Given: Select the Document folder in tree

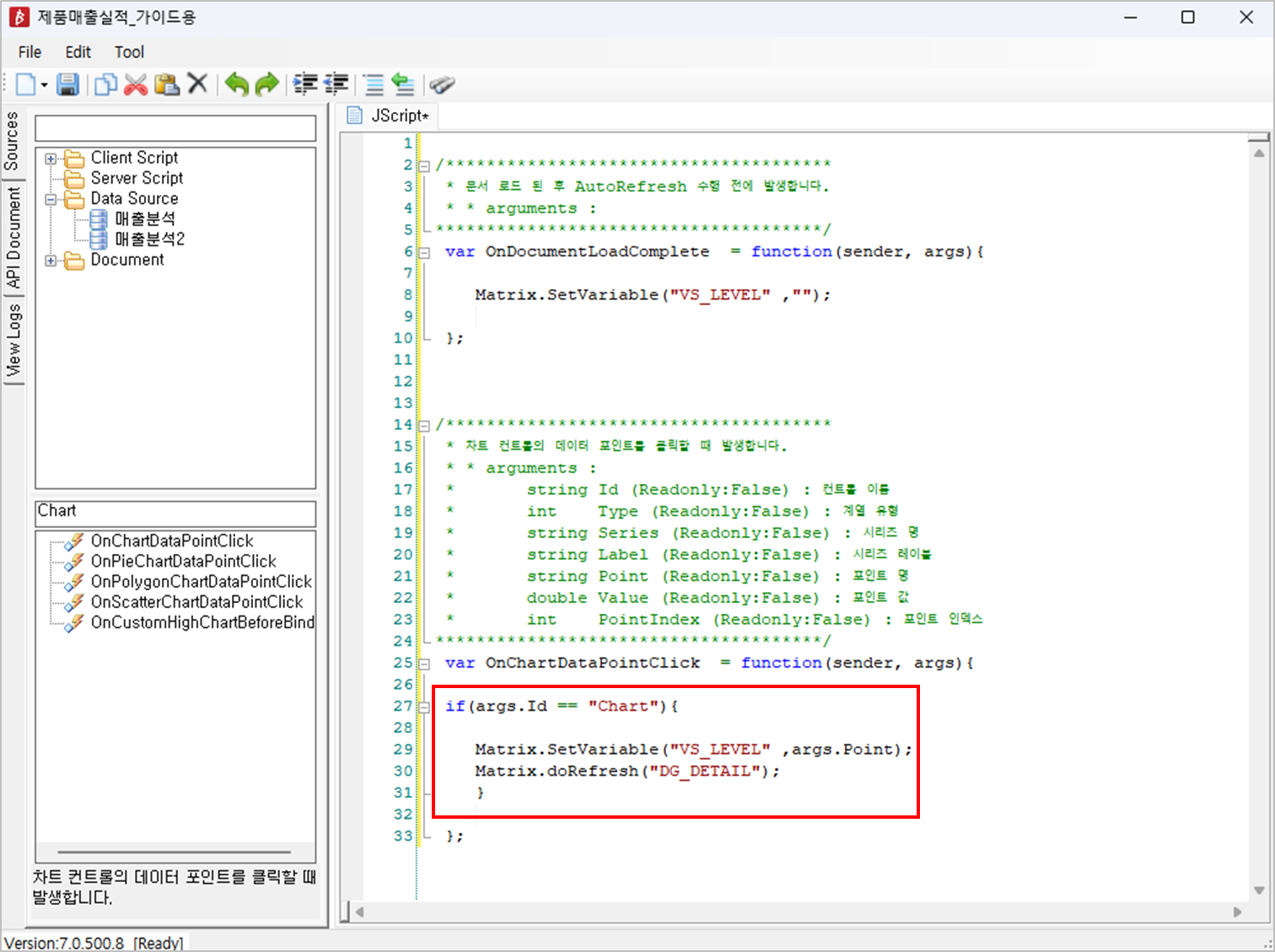Looking at the screenshot, I should pos(127,260).
